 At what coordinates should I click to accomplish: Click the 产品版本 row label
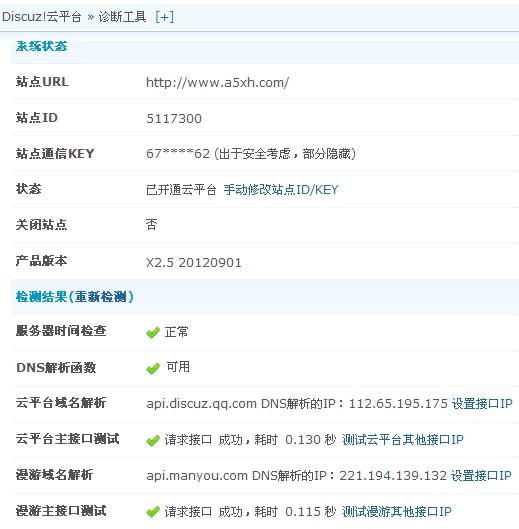click(42, 261)
